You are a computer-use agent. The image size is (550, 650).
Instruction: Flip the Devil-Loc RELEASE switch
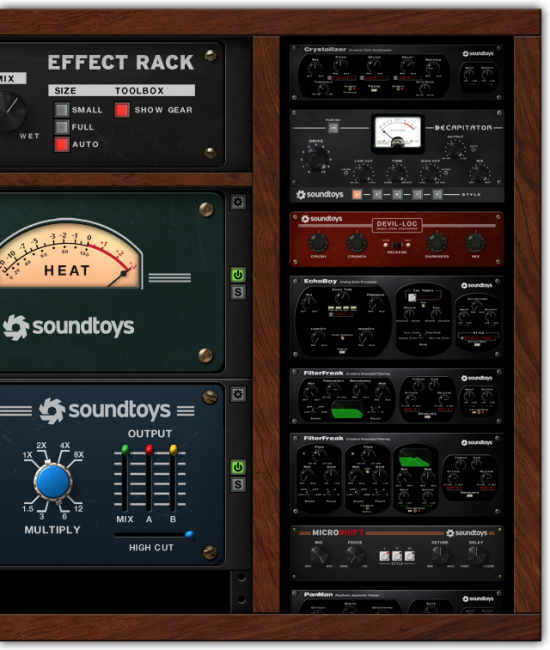coord(397,245)
